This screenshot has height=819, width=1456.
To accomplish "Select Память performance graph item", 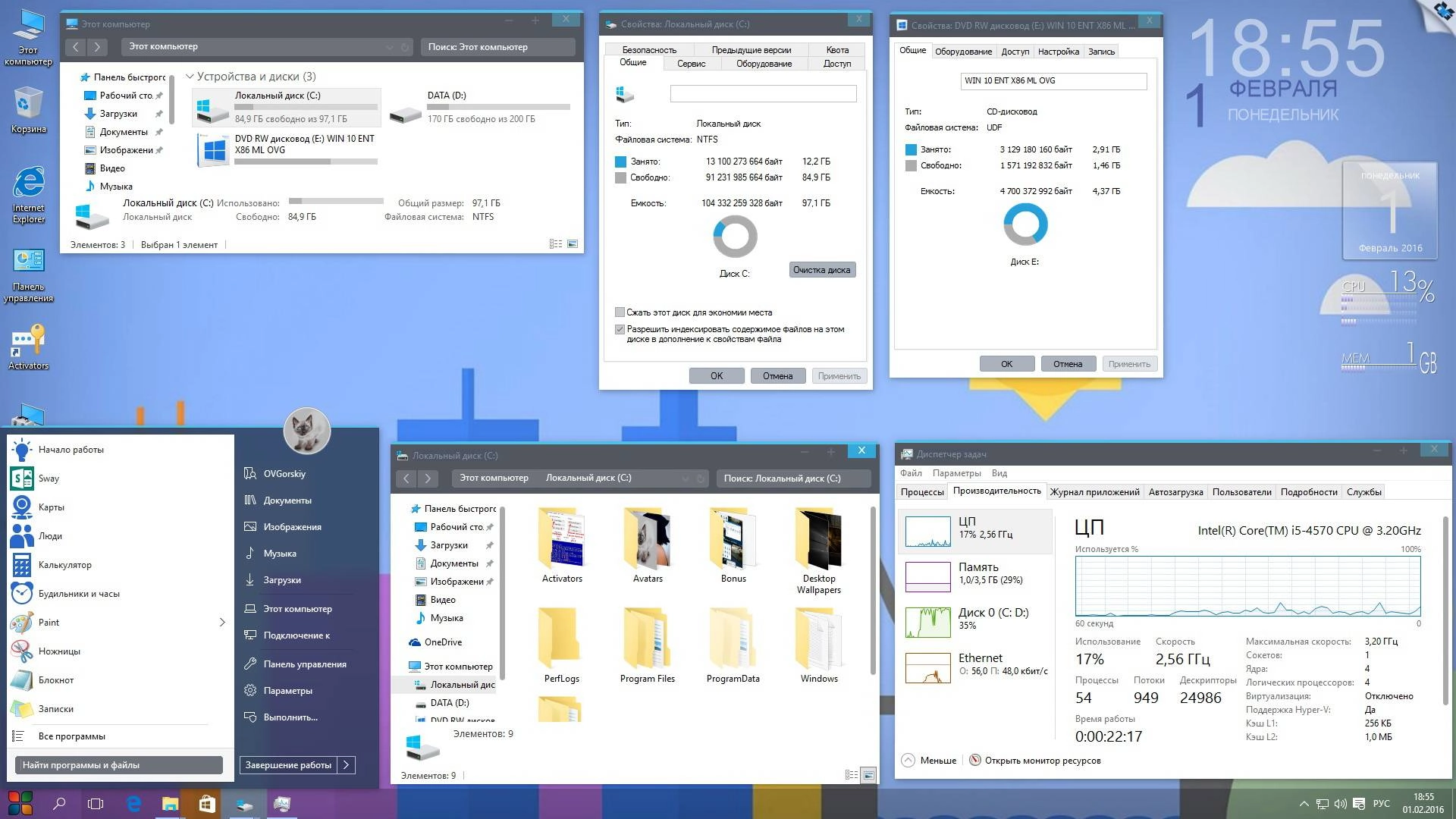I will coord(976,576).
